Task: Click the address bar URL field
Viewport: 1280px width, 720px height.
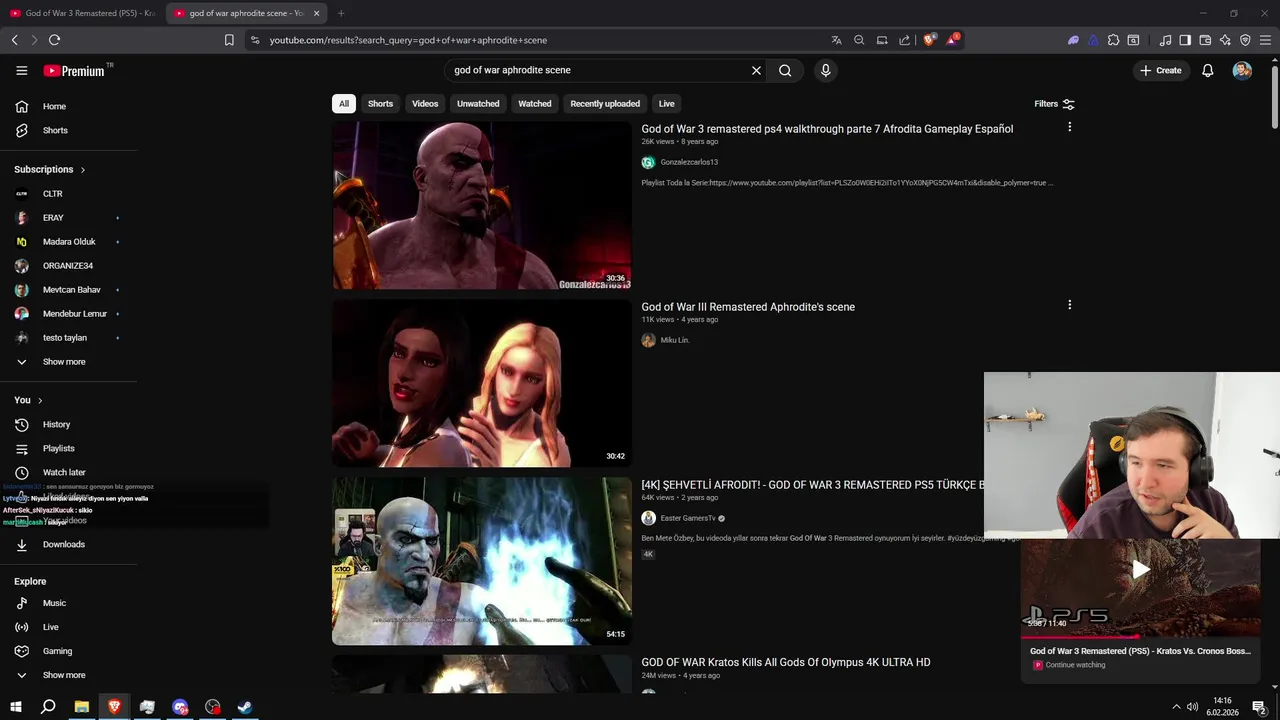Action: pos(540,40)
